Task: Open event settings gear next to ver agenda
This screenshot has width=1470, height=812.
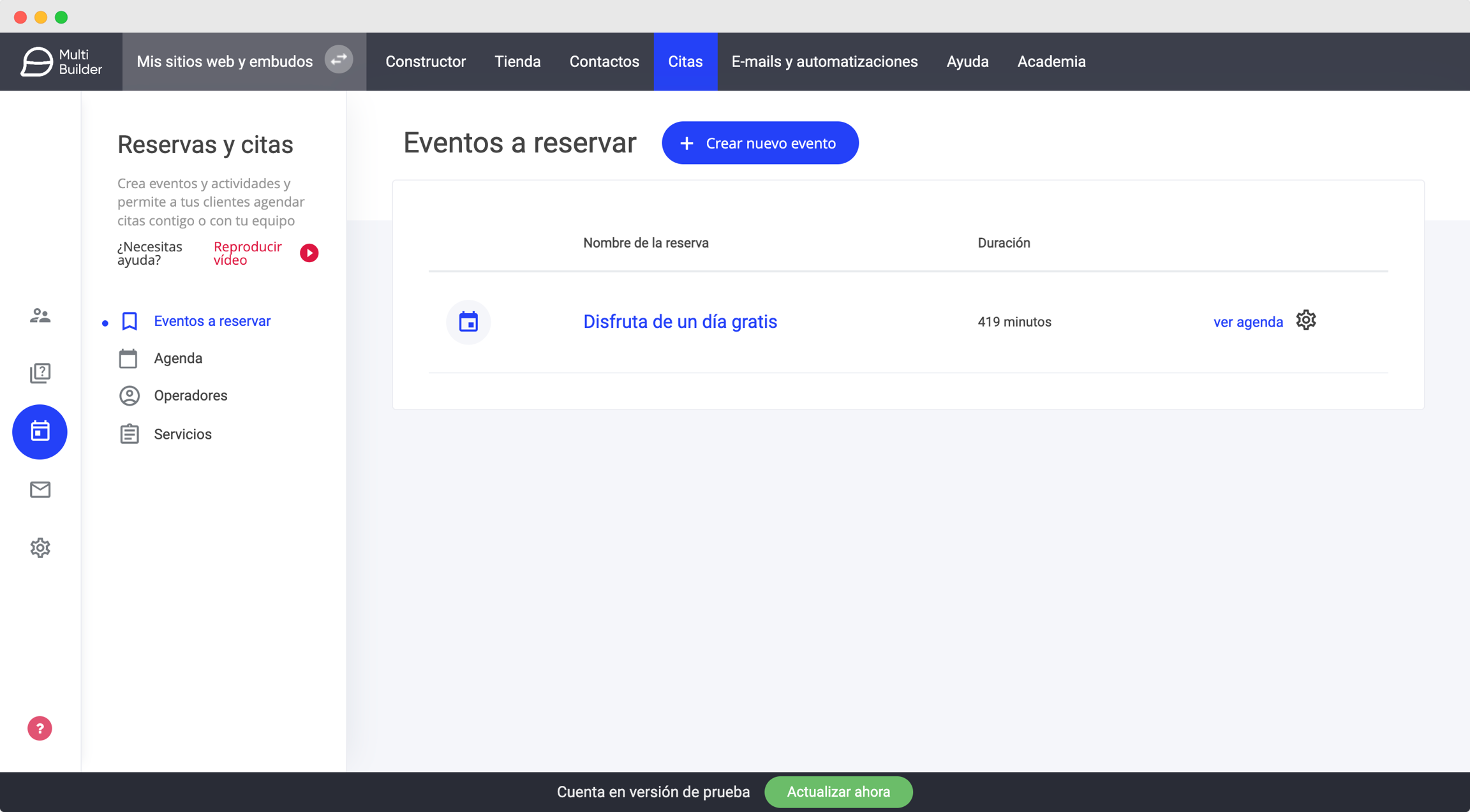Action: click(x=1305, y=320)
